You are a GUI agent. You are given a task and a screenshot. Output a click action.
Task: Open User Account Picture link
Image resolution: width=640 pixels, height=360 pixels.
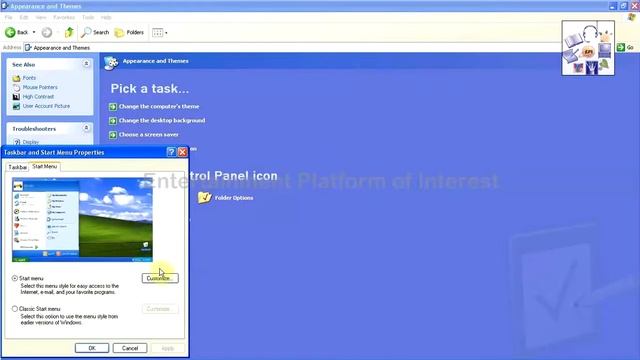coord(46,106)
